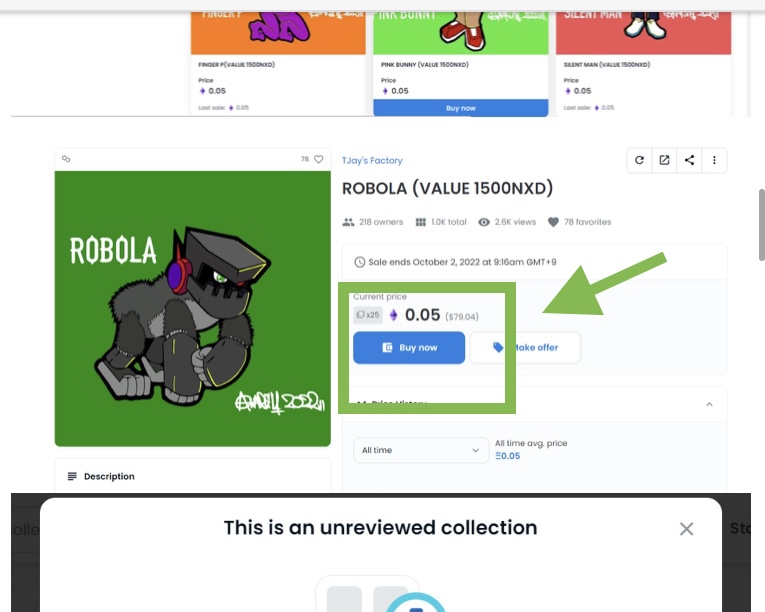Click the blue Buy now button
This screenshot has height=612, width=765.
[x=409, y=347]
